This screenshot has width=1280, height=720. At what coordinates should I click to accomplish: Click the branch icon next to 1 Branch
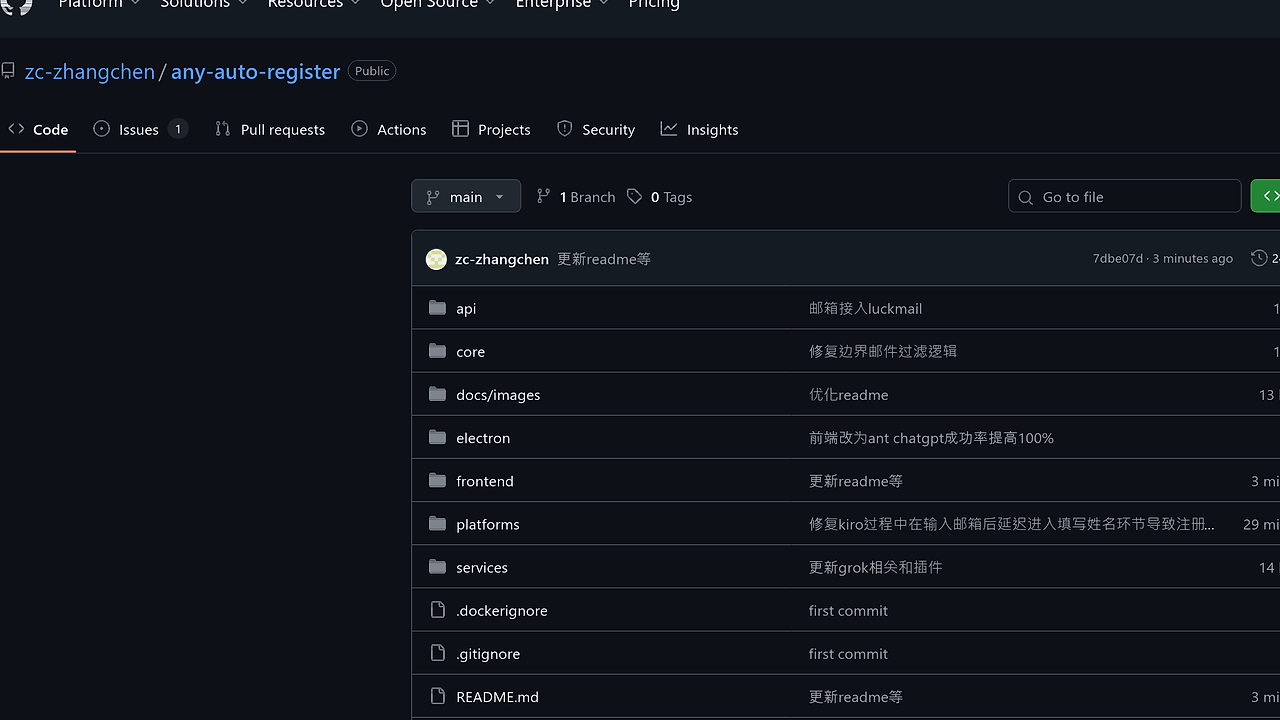point(543,196)
